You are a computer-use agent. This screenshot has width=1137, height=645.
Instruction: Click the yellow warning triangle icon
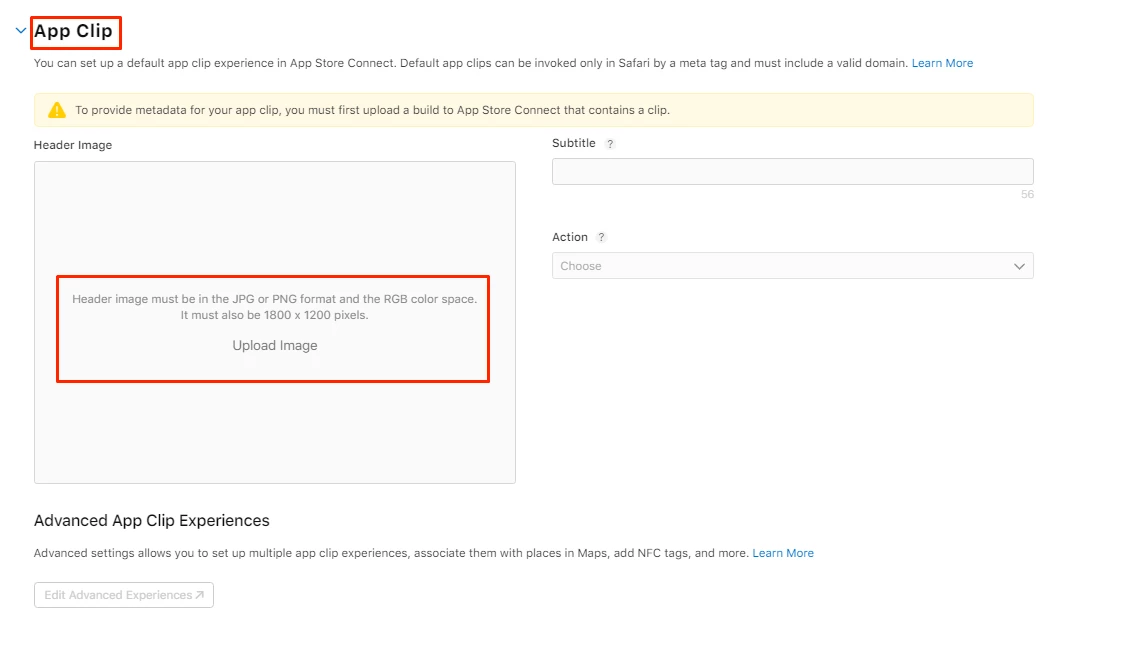[57, 110]
